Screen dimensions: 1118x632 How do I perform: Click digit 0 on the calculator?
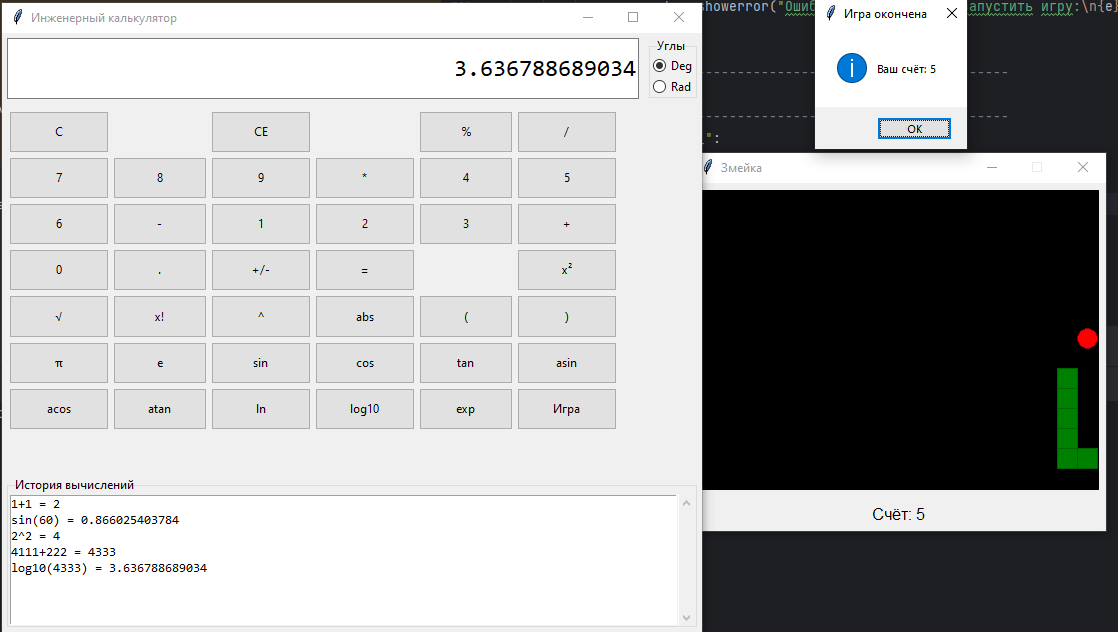click(59, 270)
